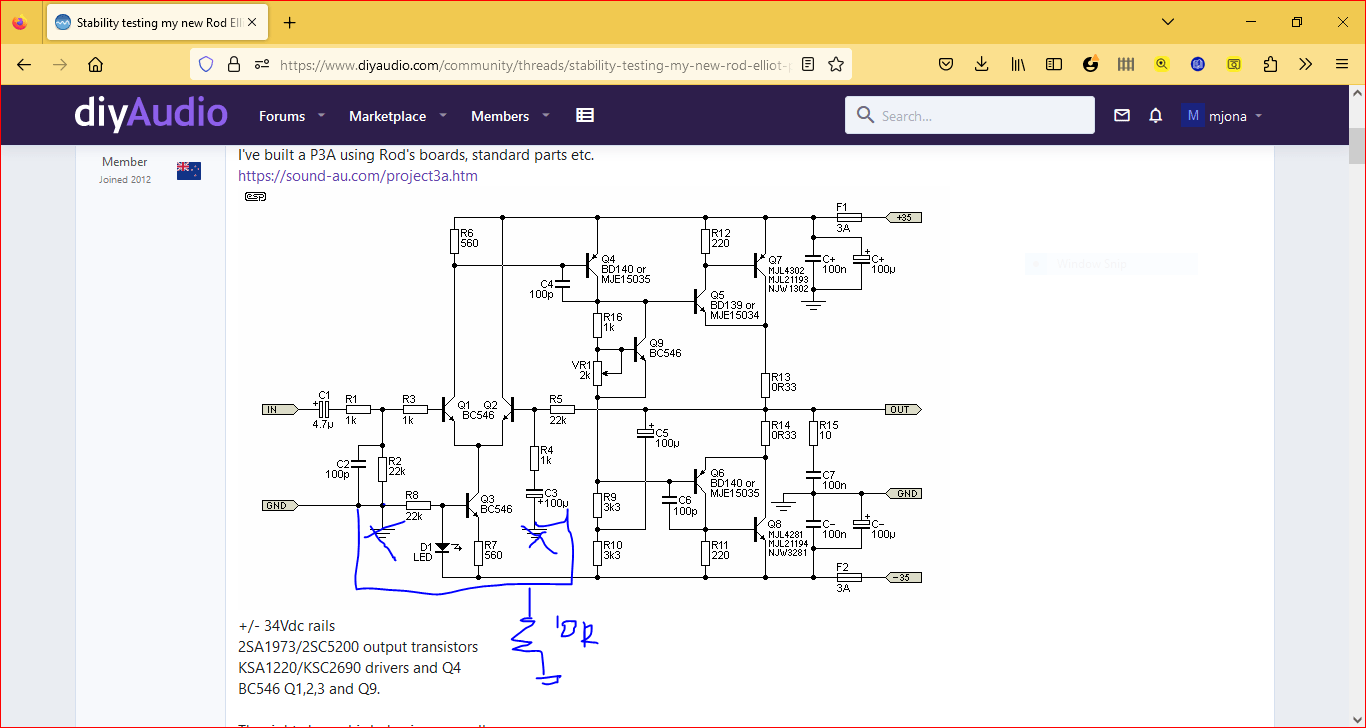Select the Stability testing browser tab
1366x728 pixels.
point(158,22)
